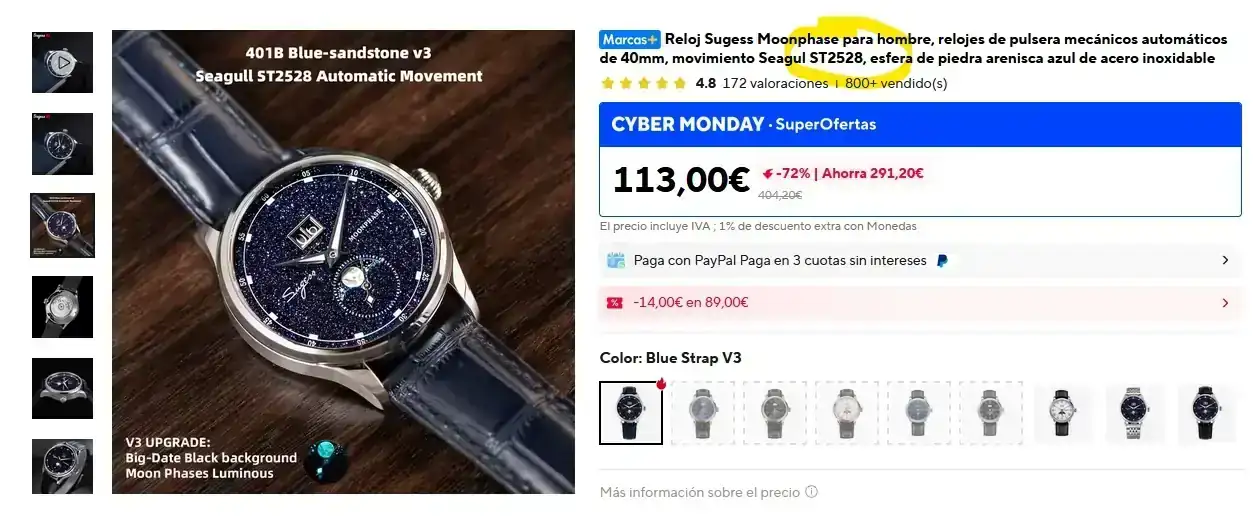Click the info icon beside price information

coord(811,492)
